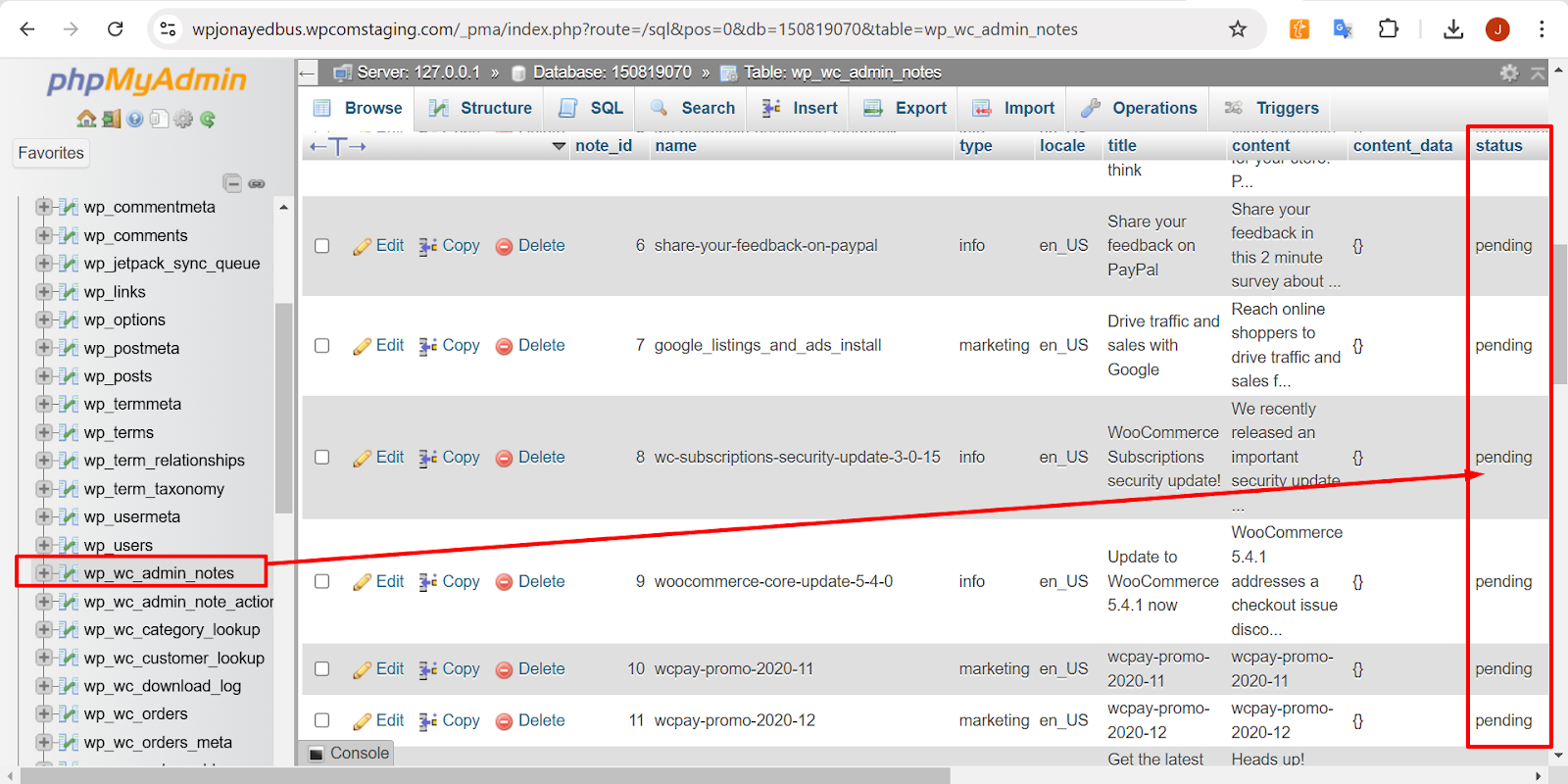Screen dimensions: 1568x784
Task: Open the Insert tab
Action: pos(800,108)
